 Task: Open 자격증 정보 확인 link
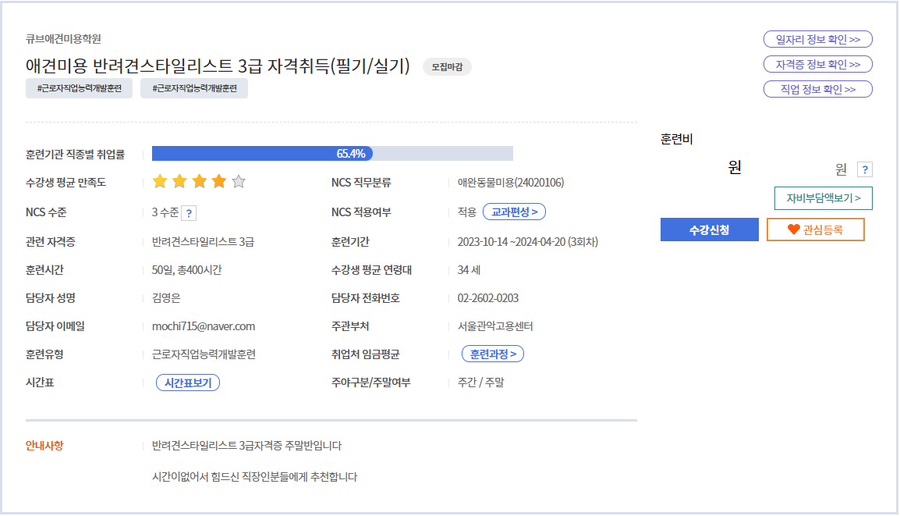point(817,64)
